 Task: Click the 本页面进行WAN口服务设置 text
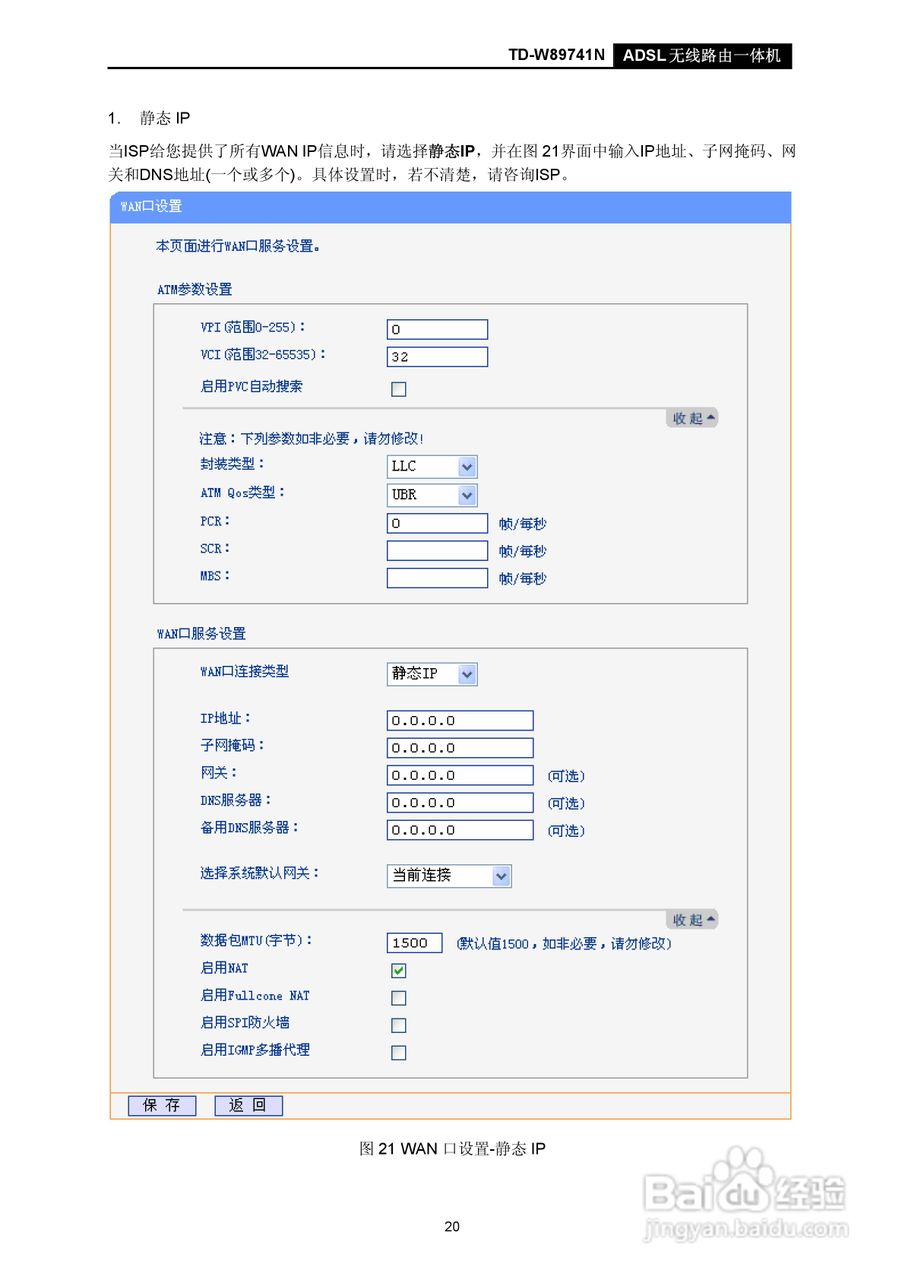pos(238,245)
